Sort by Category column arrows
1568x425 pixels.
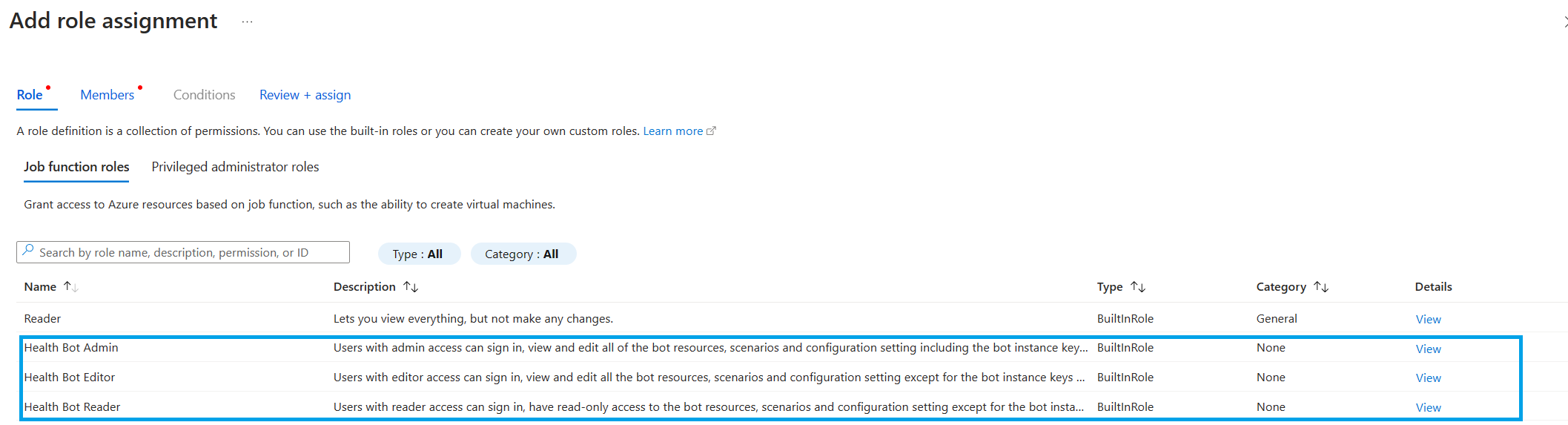[1321, 287]
